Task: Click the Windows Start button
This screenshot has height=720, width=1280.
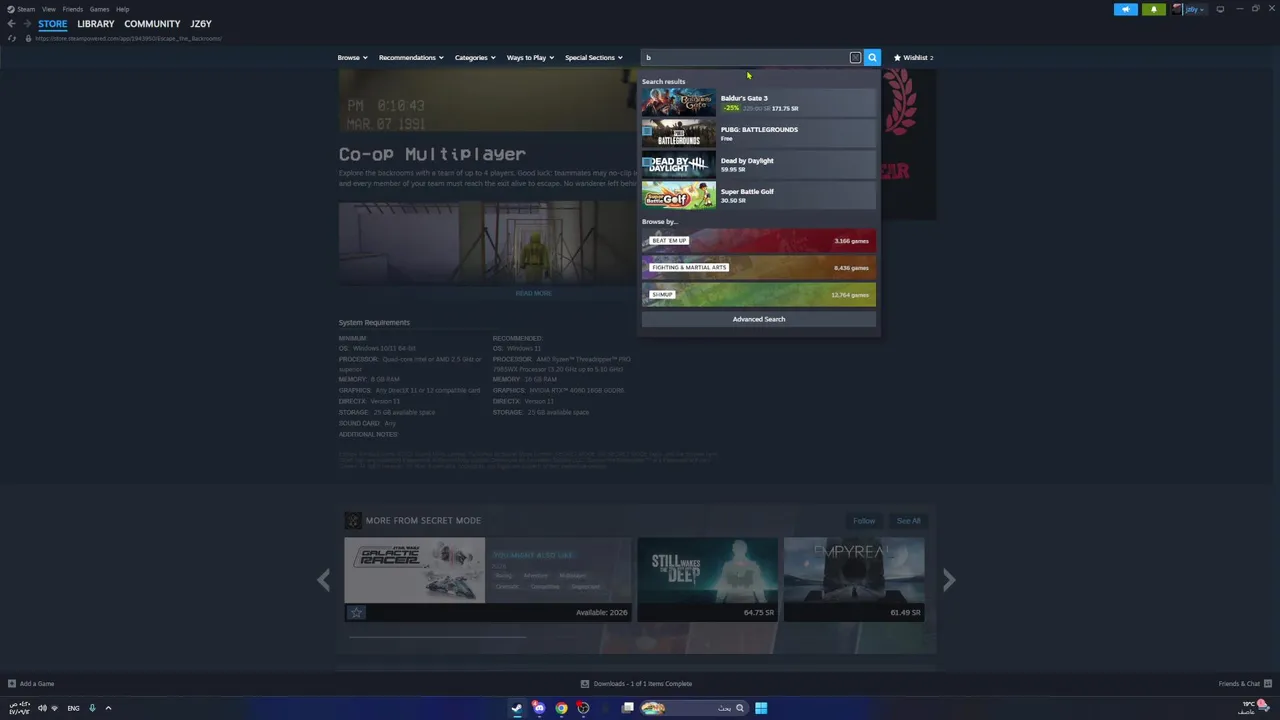Action: point(761,708)
